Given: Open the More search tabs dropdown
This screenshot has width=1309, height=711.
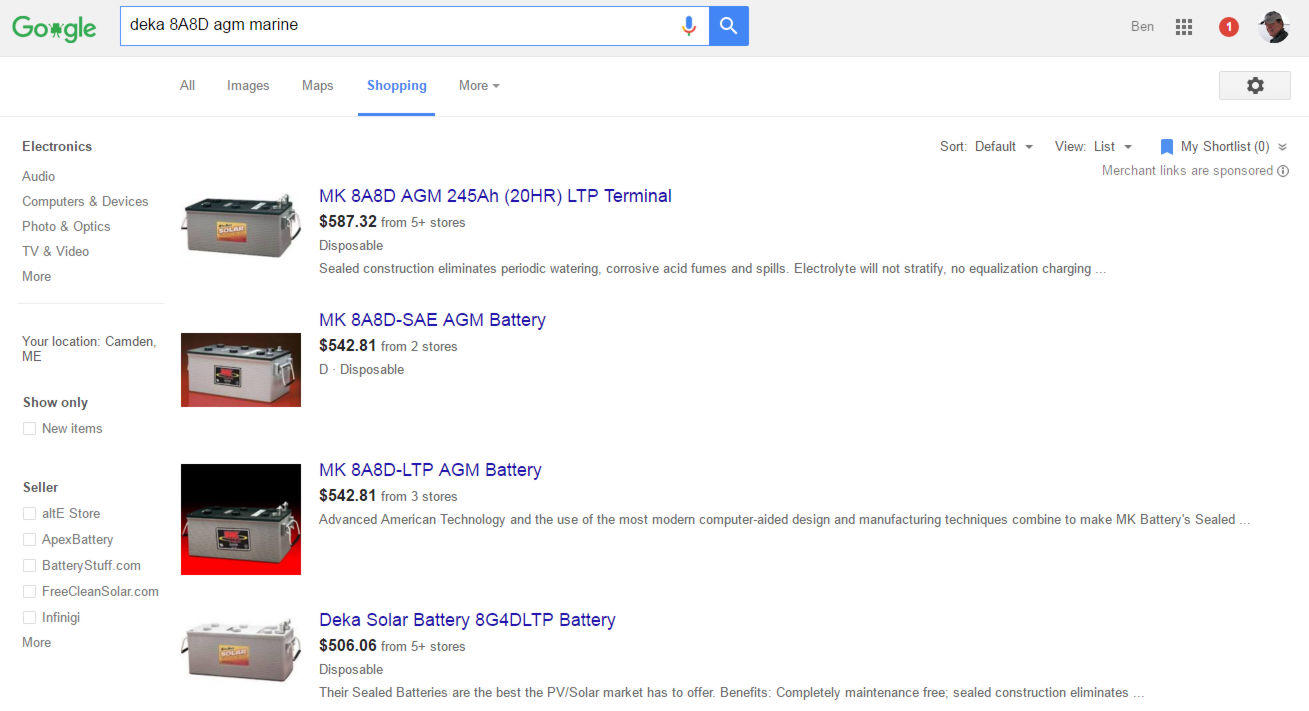Looking at the screenshot, I should [x=479, y=86].
